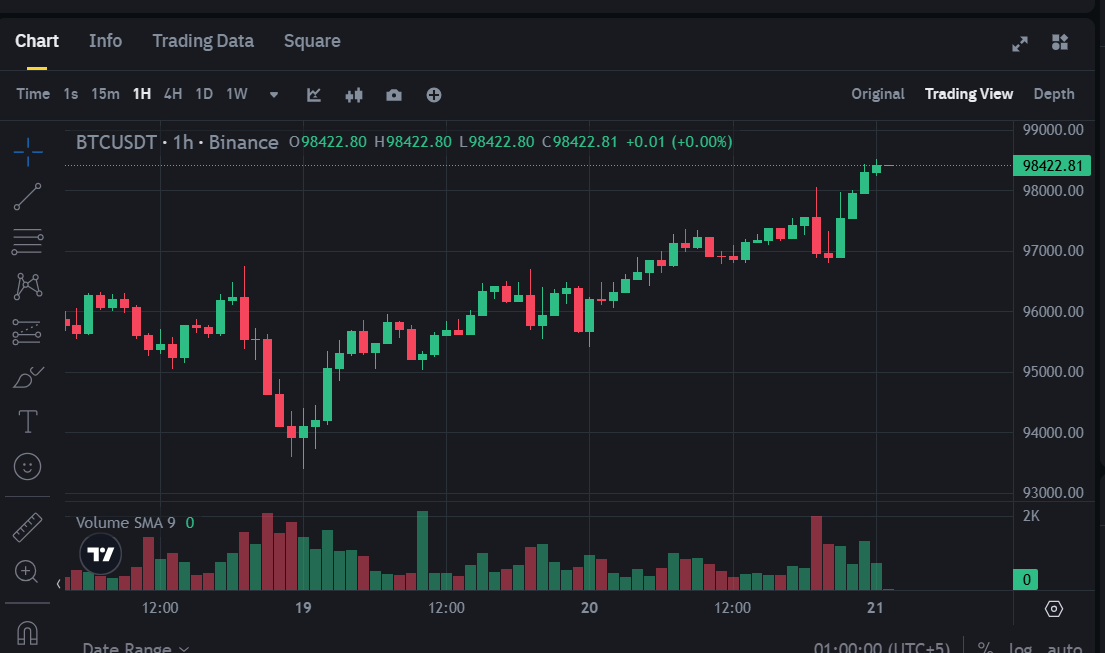
Task: Toggle auto scale mode
Action: (x=1064, y=647)
